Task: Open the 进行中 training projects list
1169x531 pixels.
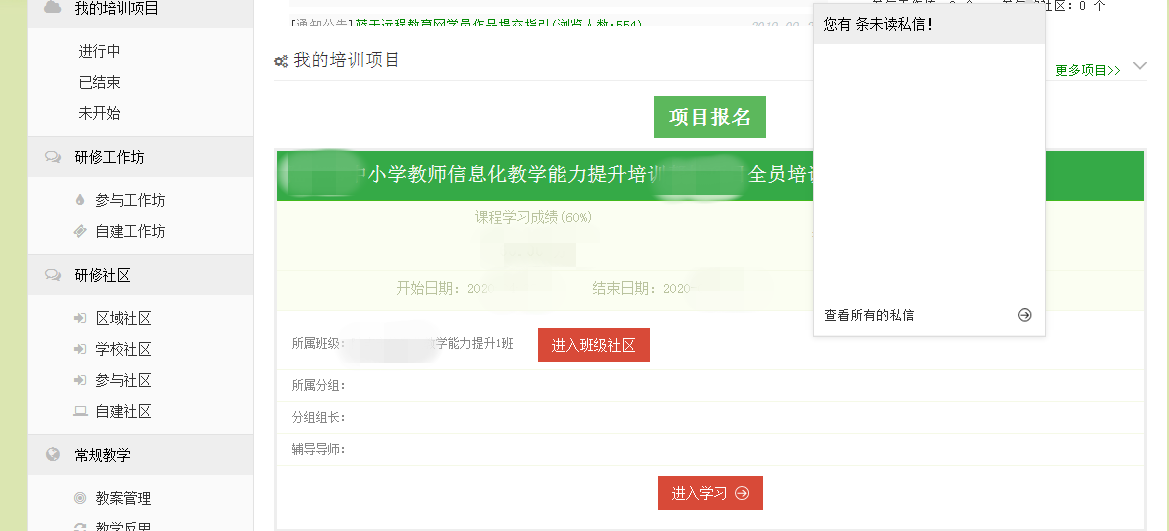Action: pos(99,51)
